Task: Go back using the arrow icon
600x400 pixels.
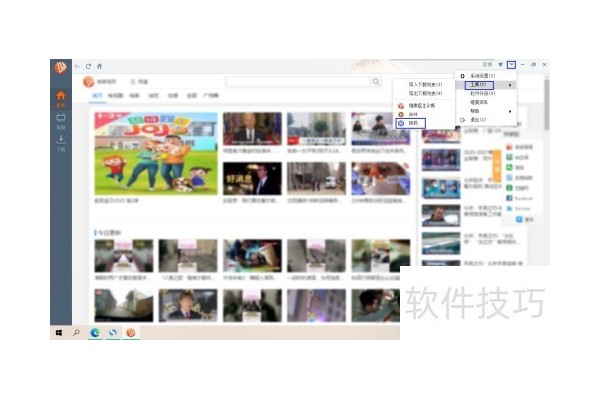Action: point(77,66)
